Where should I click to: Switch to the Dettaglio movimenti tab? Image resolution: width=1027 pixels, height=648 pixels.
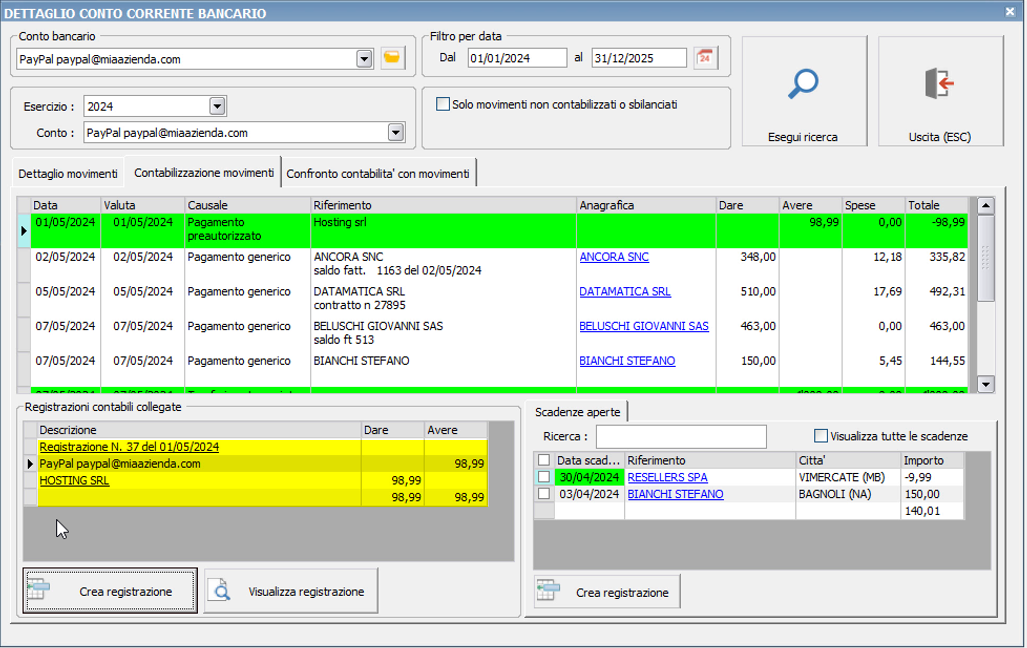(x=68, y=174)
